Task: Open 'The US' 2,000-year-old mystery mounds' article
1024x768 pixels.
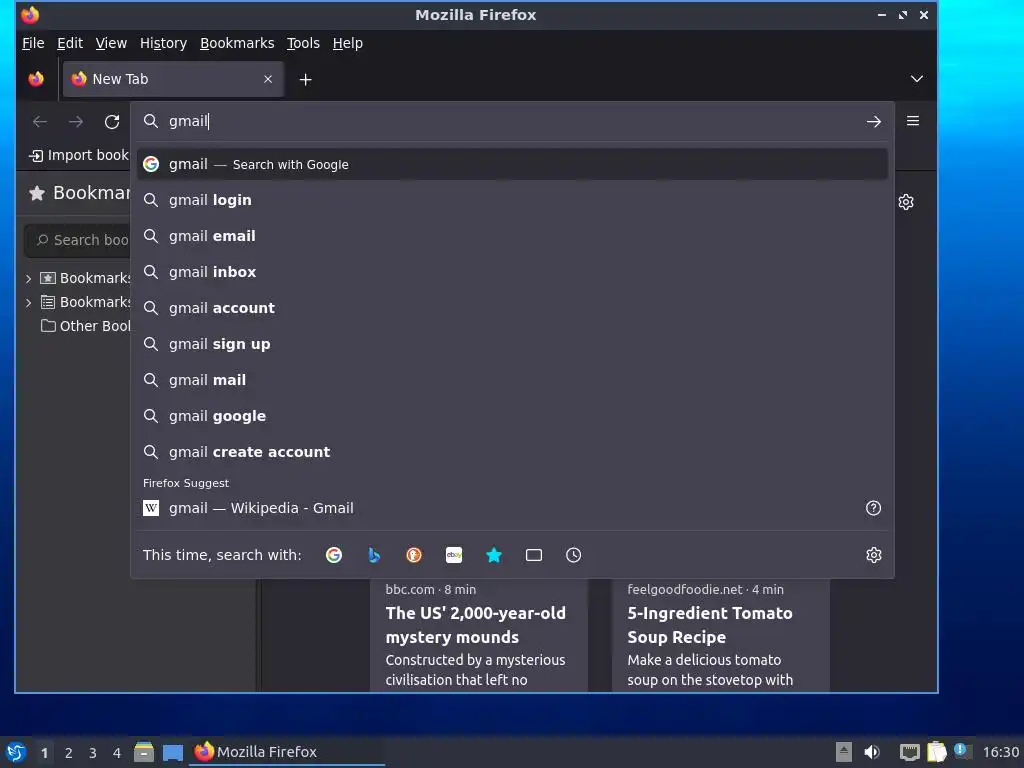Action: coord(475,625)
